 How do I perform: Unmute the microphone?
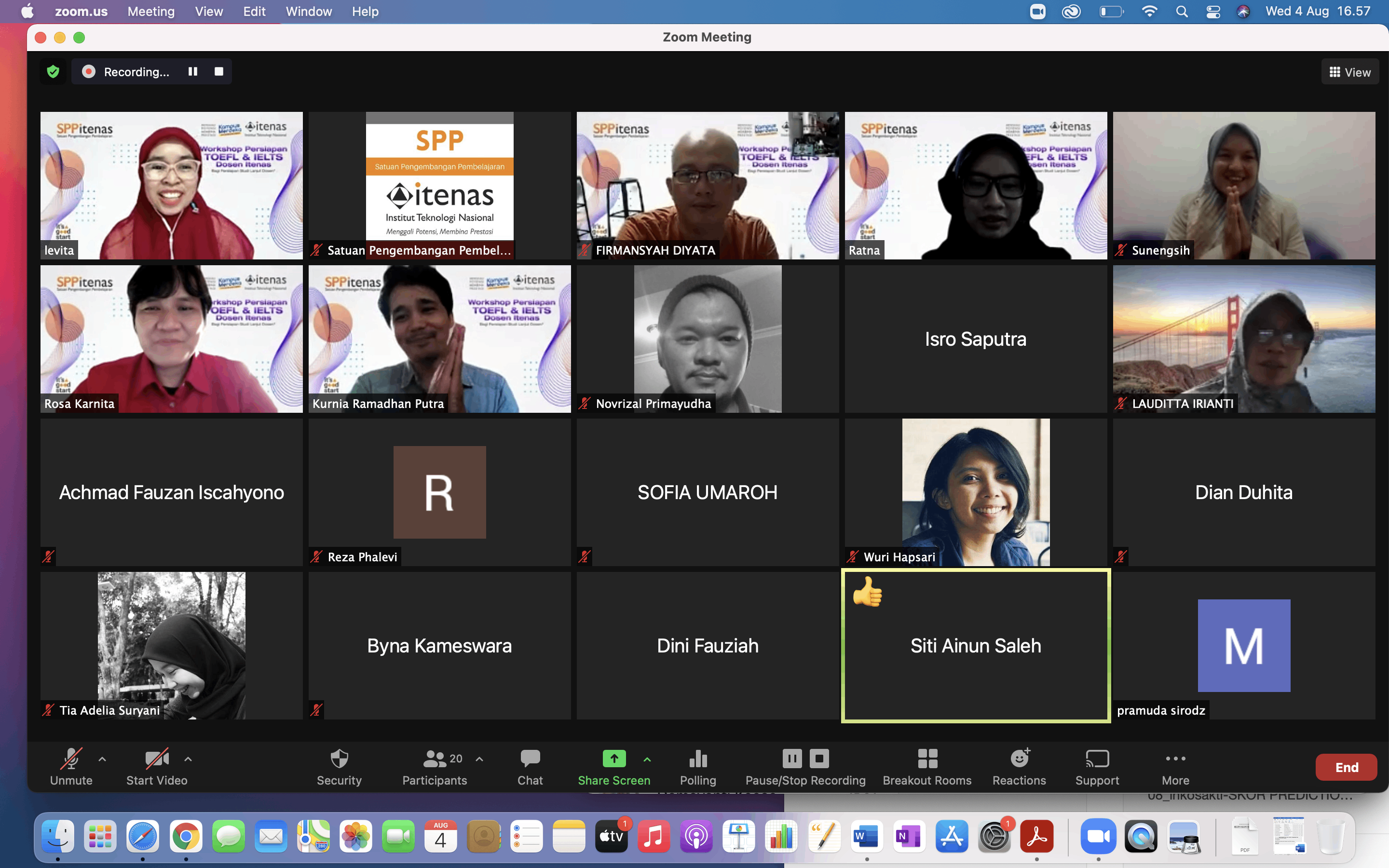pos(71,759)
